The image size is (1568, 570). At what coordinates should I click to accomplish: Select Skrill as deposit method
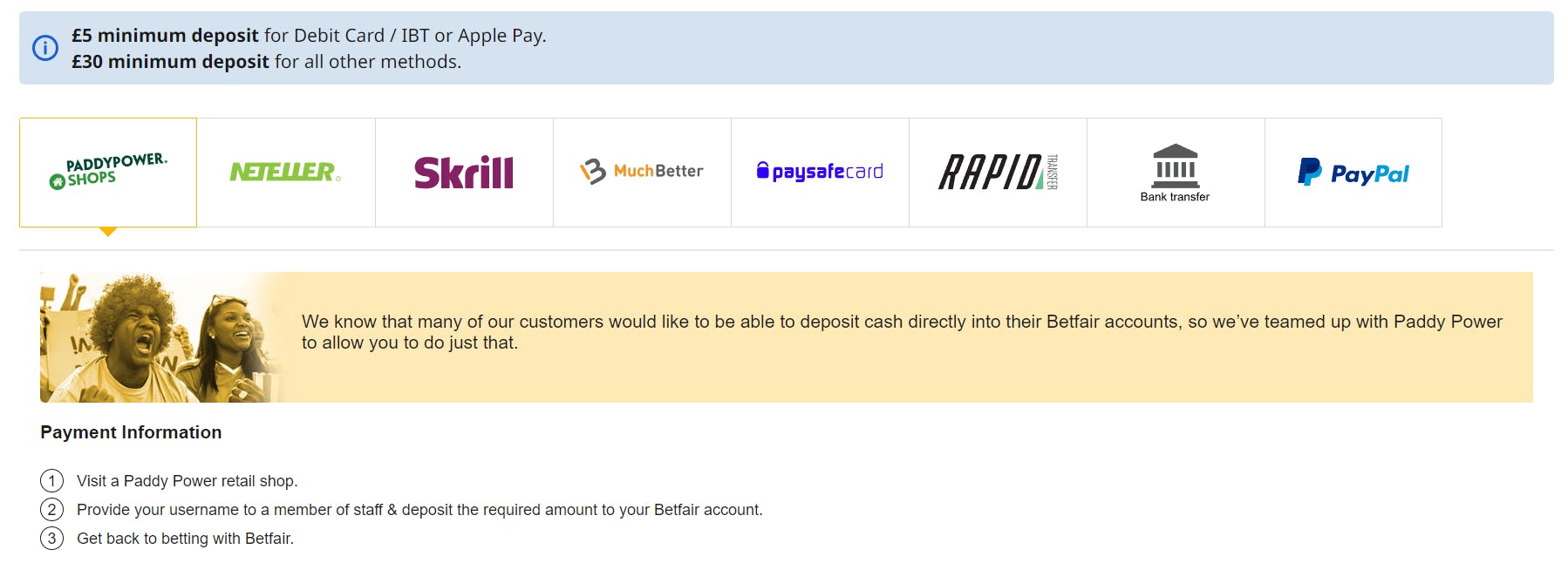coord(464,173)
